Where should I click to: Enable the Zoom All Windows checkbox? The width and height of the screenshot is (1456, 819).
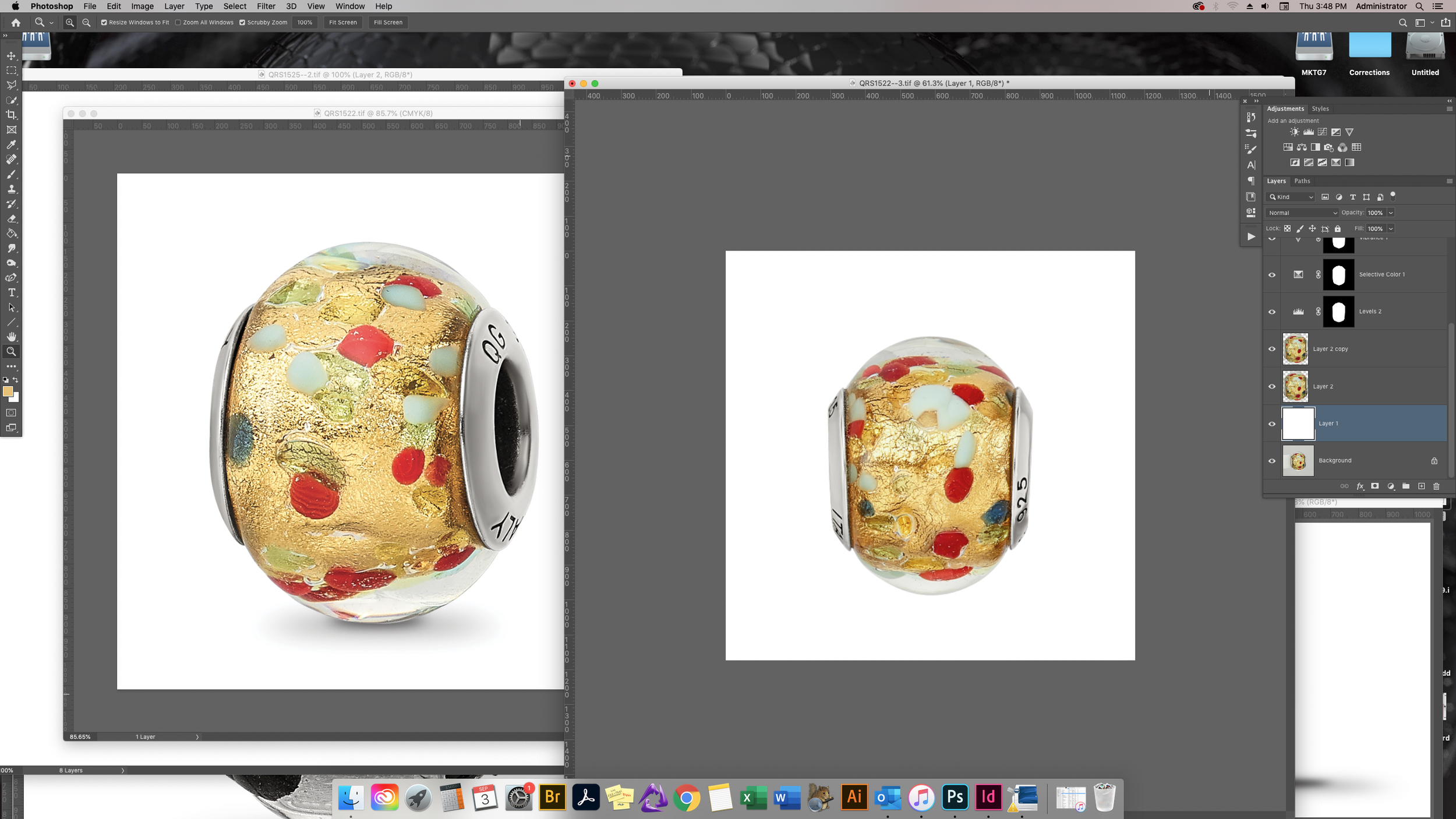[178, 22]
